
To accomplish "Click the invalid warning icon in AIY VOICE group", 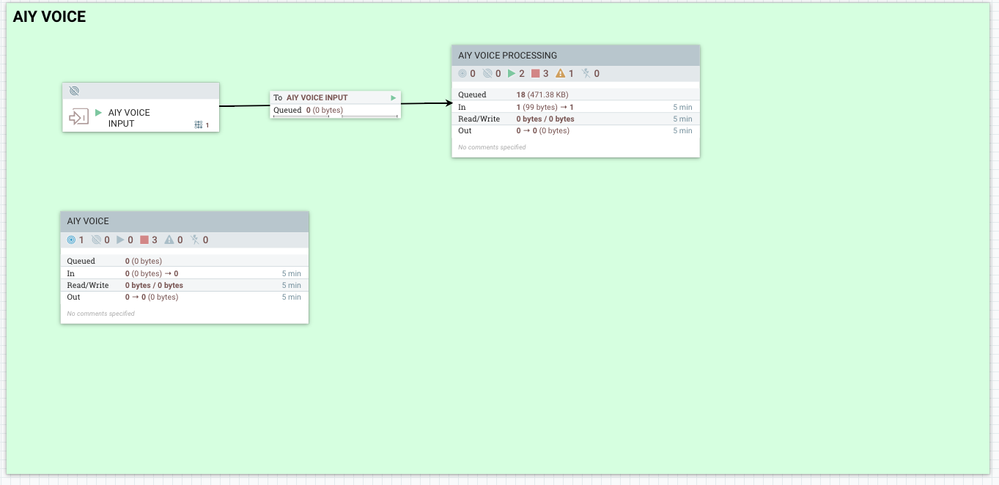I will [x=169, y=240].
